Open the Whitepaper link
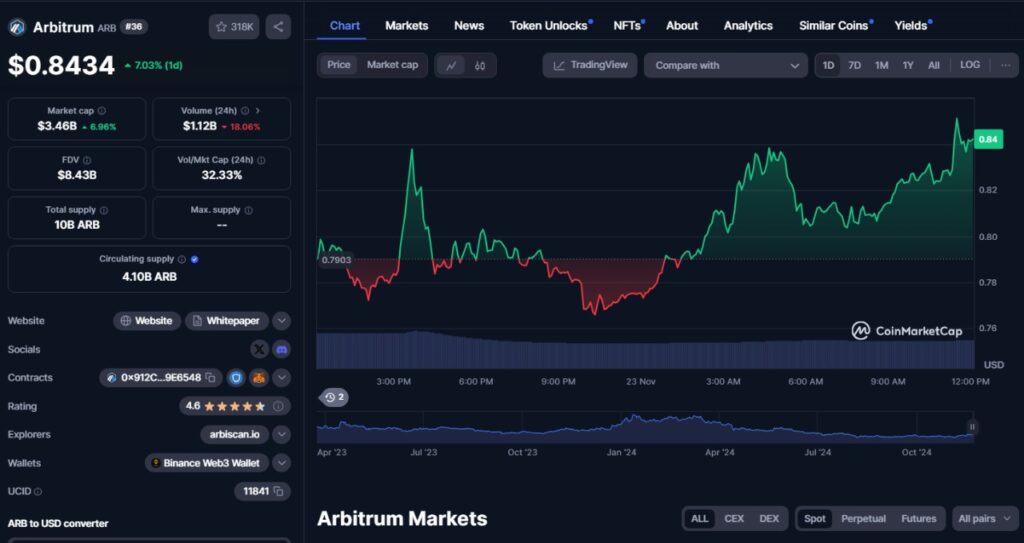The image size is (1024, 543). click(227, 321)
